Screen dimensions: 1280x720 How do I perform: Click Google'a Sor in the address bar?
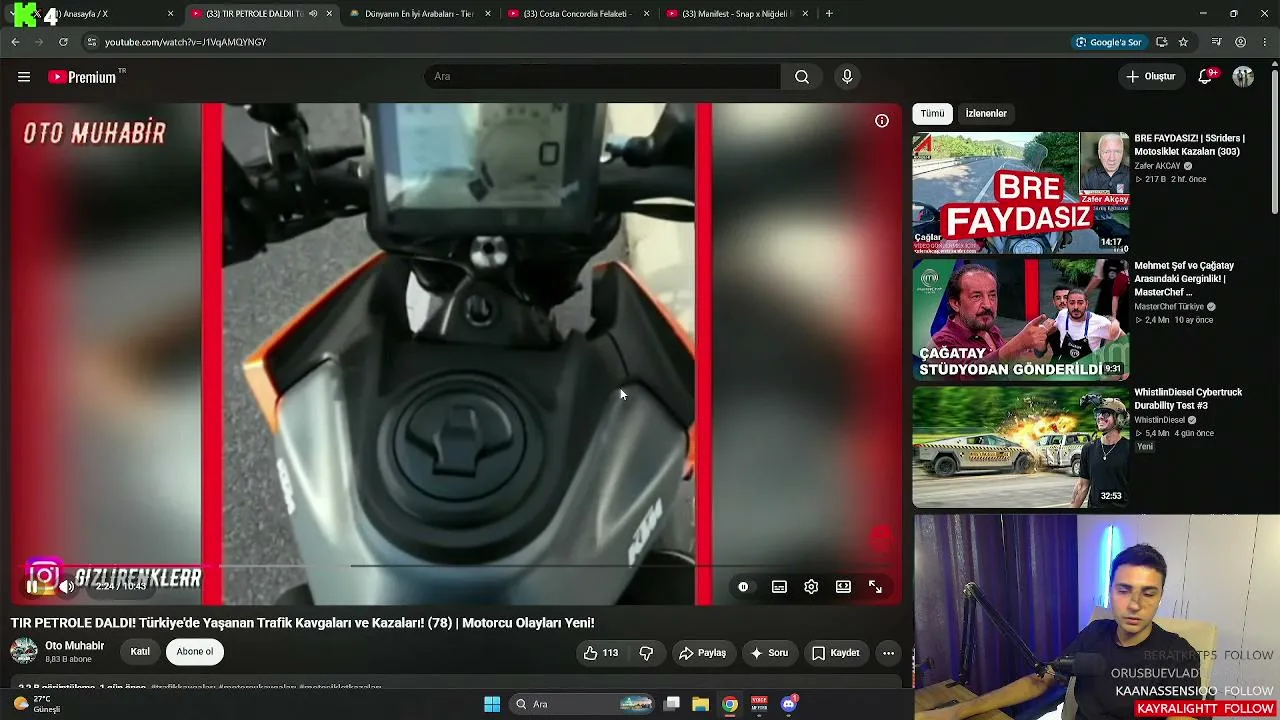point(1109,42)
